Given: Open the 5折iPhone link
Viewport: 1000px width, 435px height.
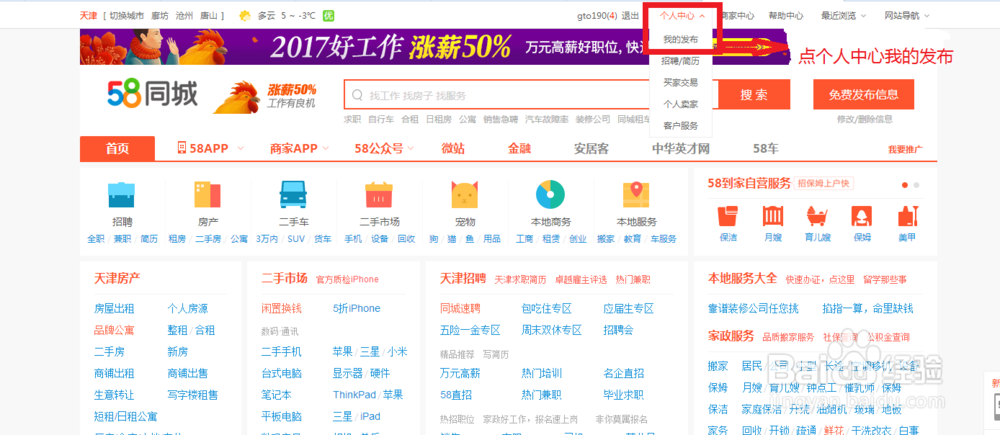Looking at the screenshot, I should tap(357, 309).
